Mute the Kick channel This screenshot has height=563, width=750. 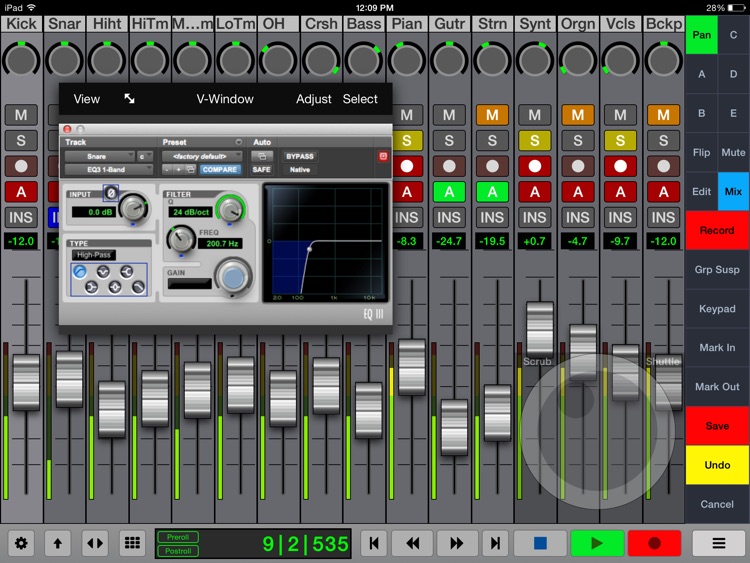pyautogui.click(x=21, y=115)
